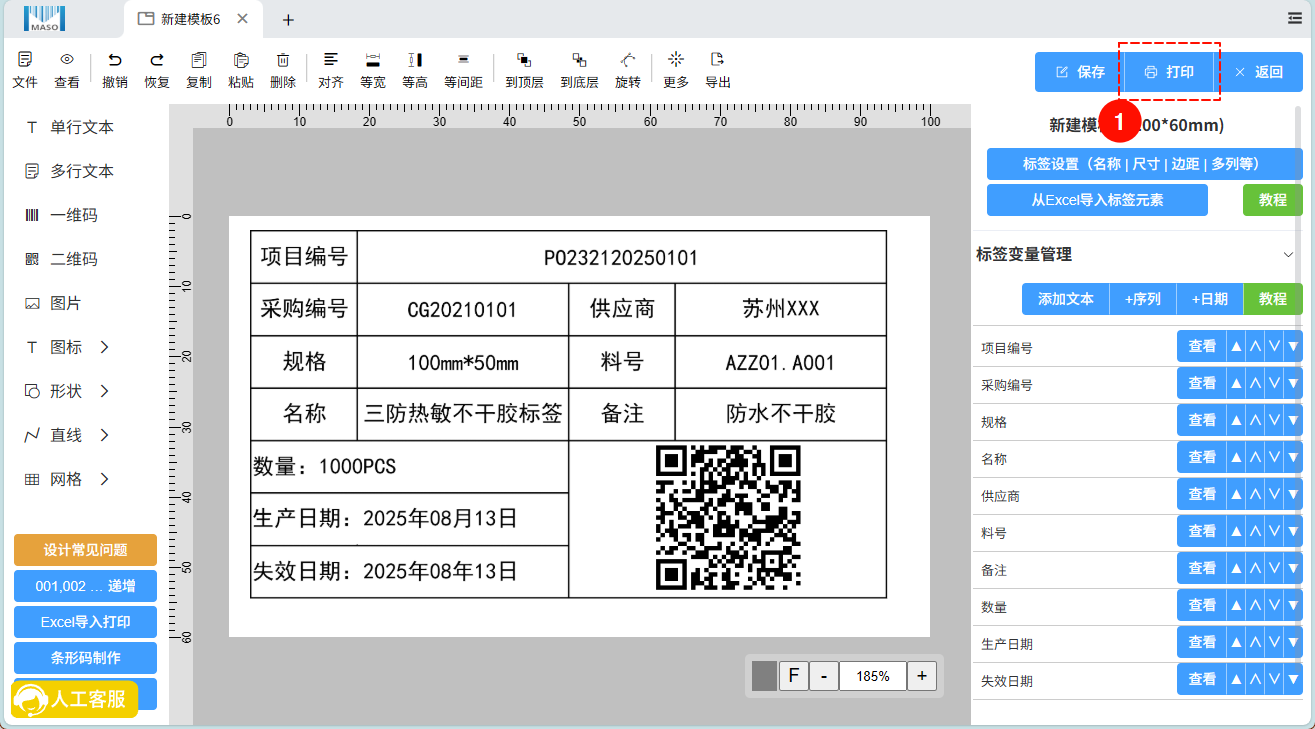Open 教程 beside the Excel import button
Viewport: 1315px width, 729px height.
point(1273,200)
